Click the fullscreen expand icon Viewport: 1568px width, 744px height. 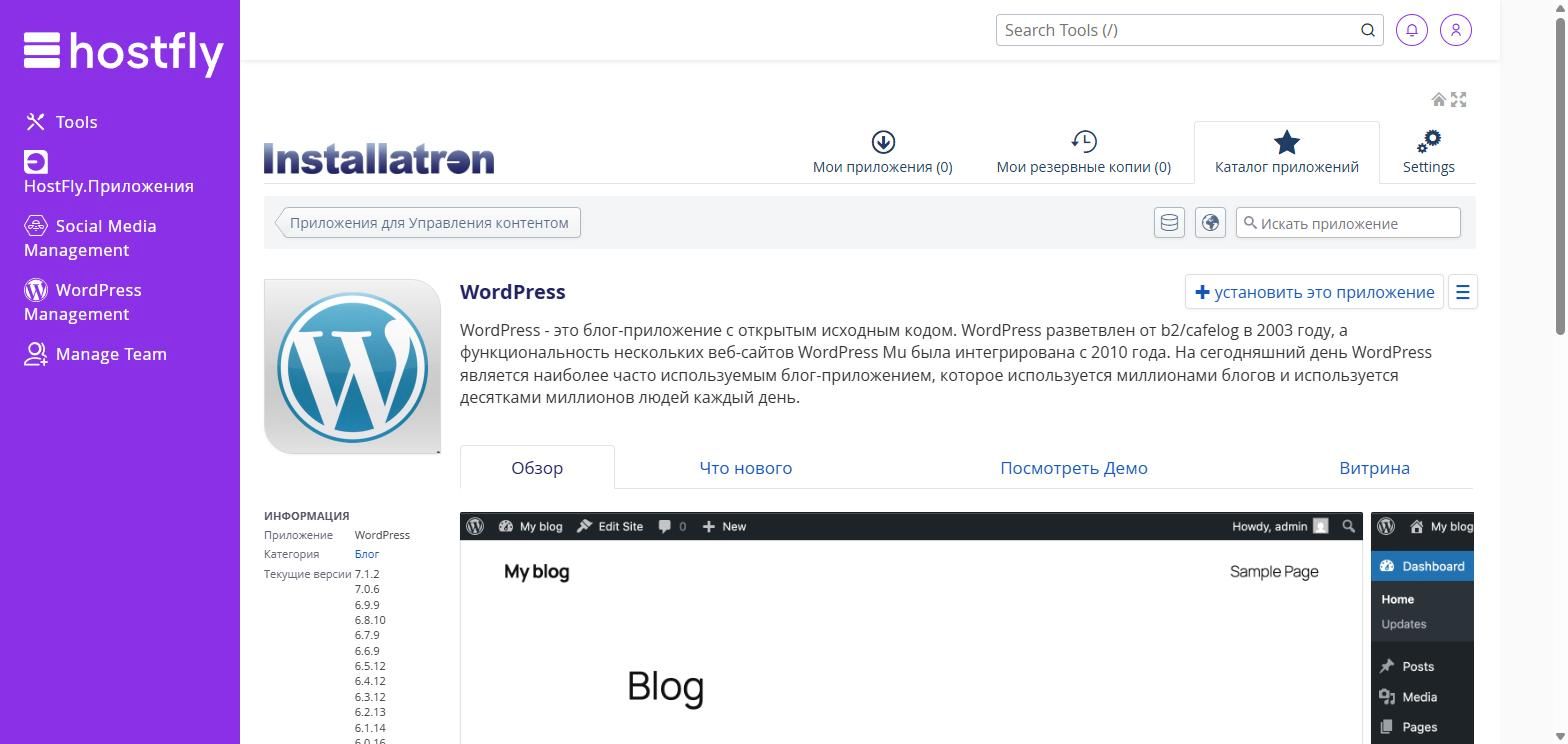point(1459,99)
